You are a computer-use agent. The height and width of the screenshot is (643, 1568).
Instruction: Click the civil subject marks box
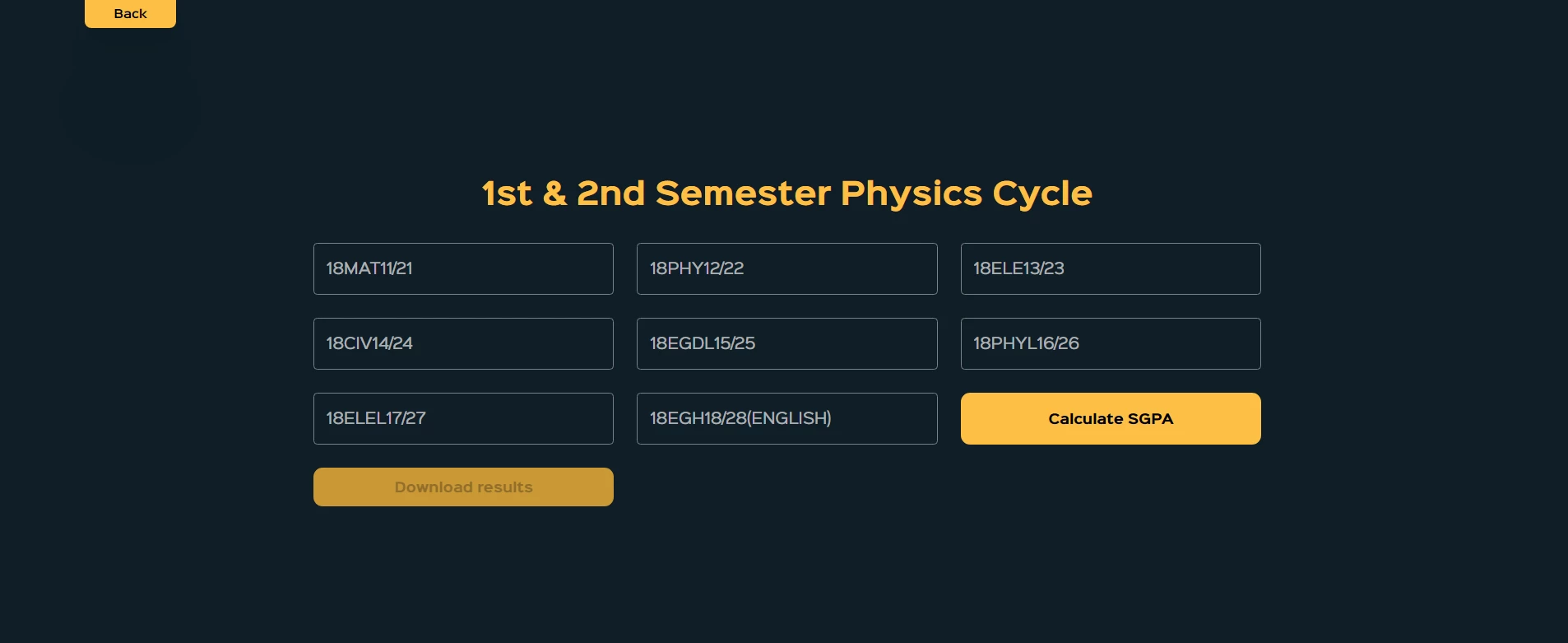point(463,343)
